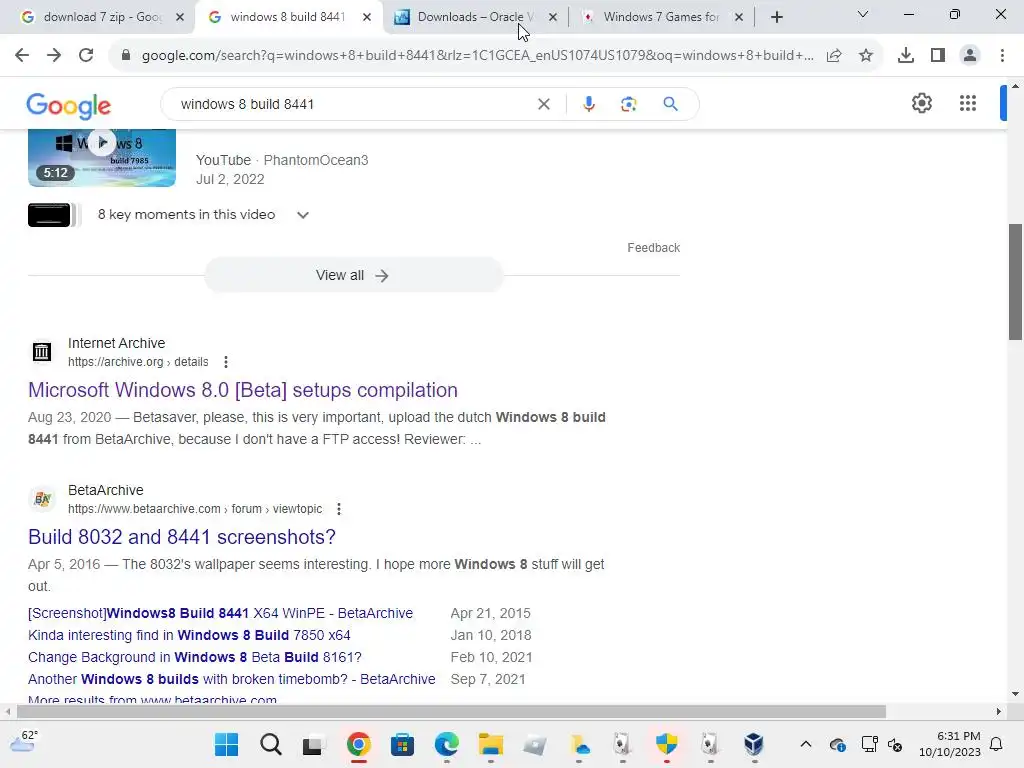Close the Windows 7 Games tab
Screen dimensions: 1024x768
739,17
